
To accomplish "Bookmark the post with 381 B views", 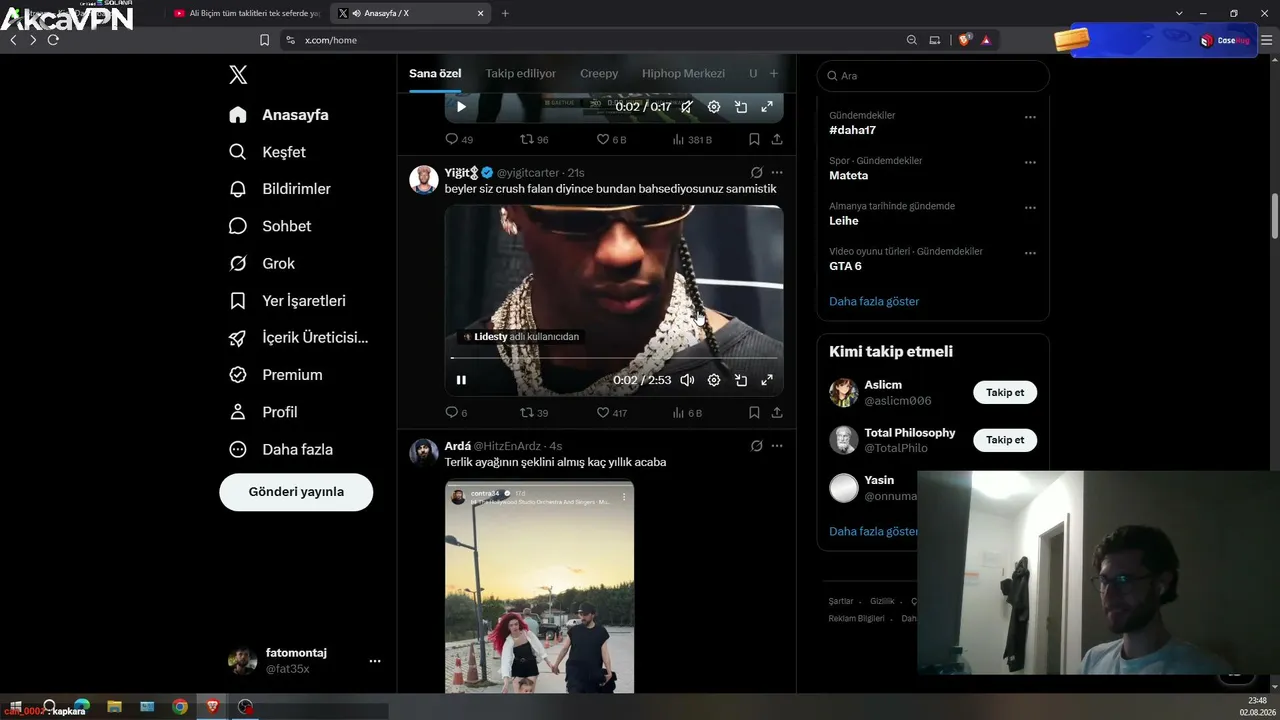I will [754, 139].
